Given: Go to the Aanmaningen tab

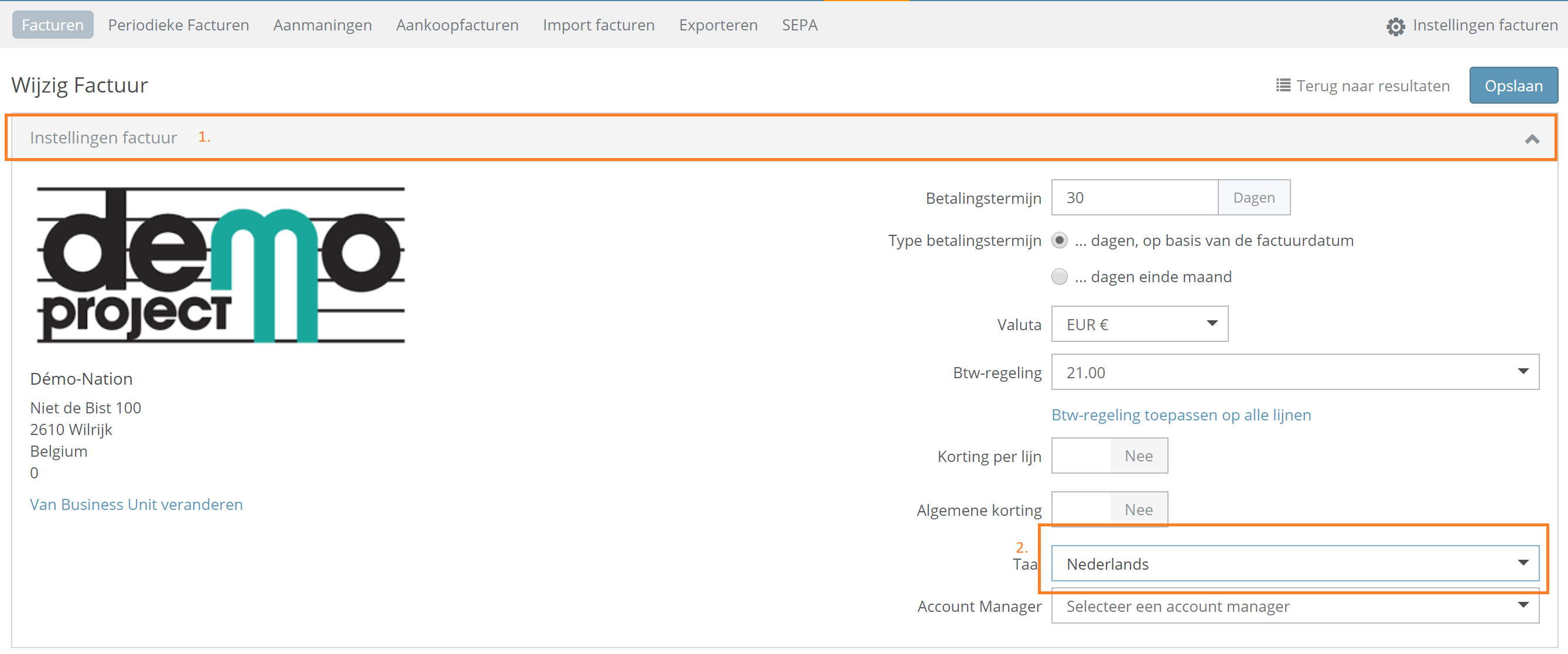Looking at the screenshot, I should click(x=323, y=25).
